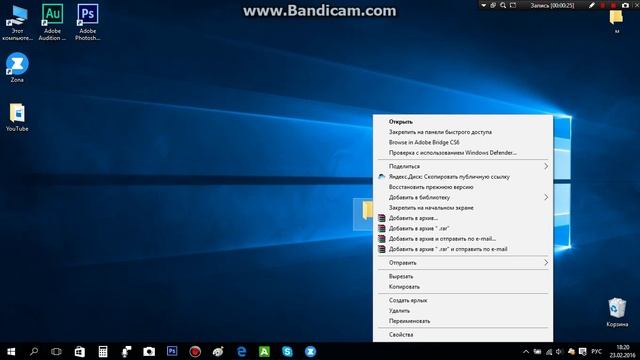
Task: Select Добавить в архив ".rar" и отправить по e-mail
Action: tap(463, 249)
